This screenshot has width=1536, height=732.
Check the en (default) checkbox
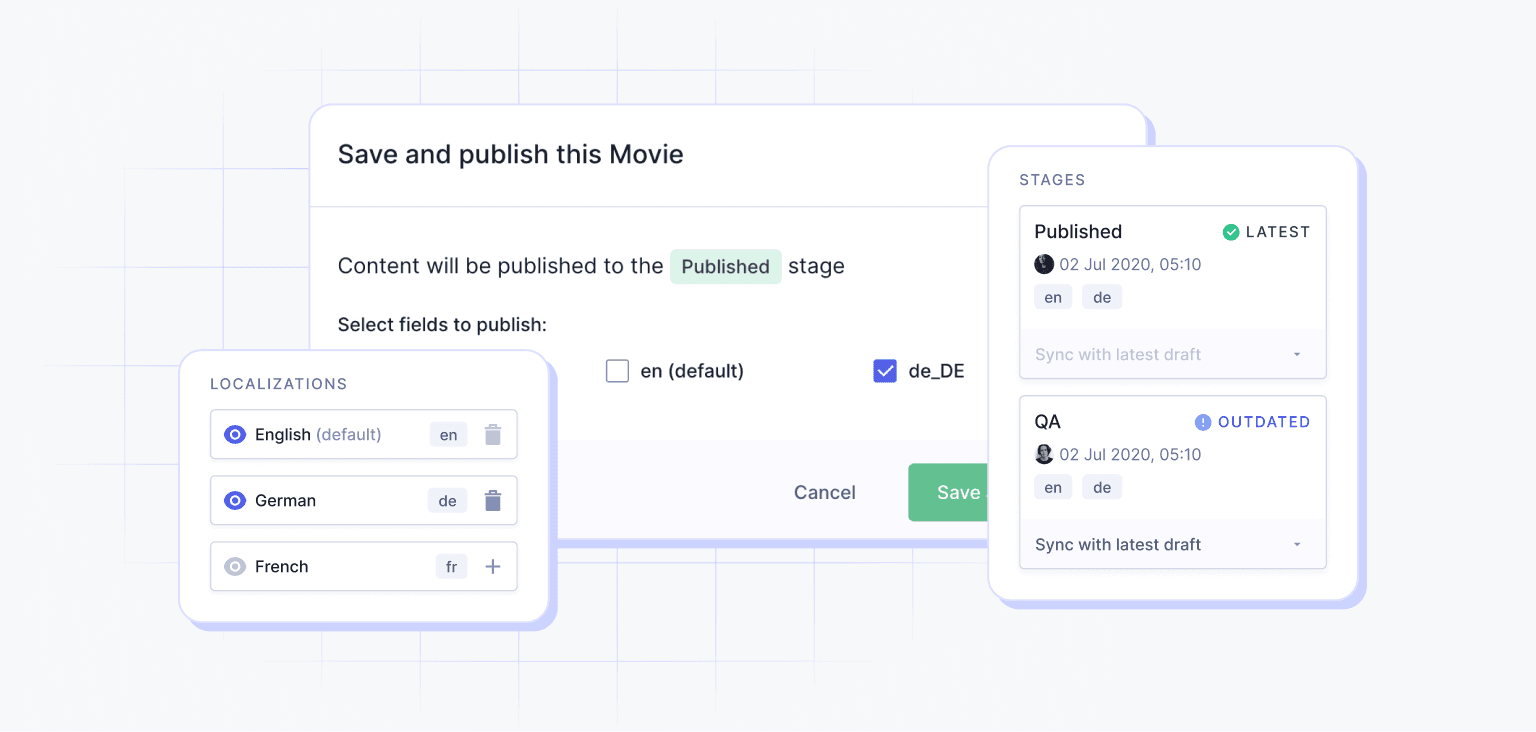point(618,371)
